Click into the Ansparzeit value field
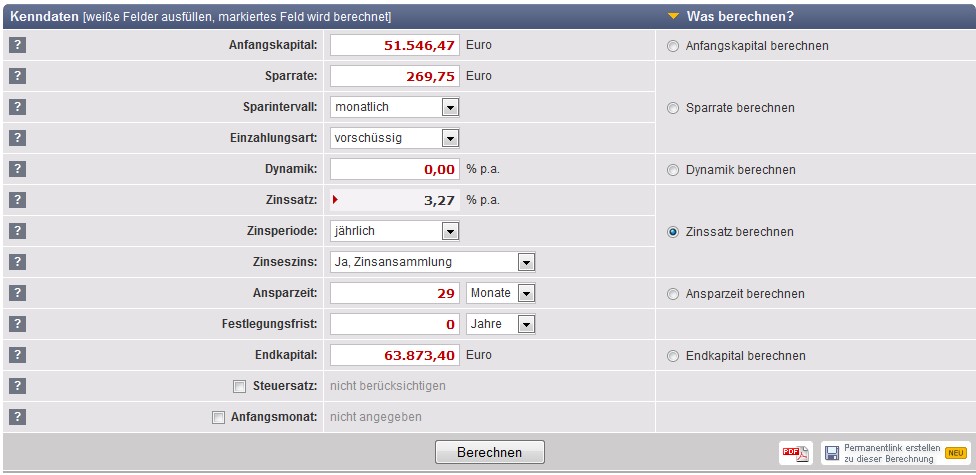 coord(395,293)
